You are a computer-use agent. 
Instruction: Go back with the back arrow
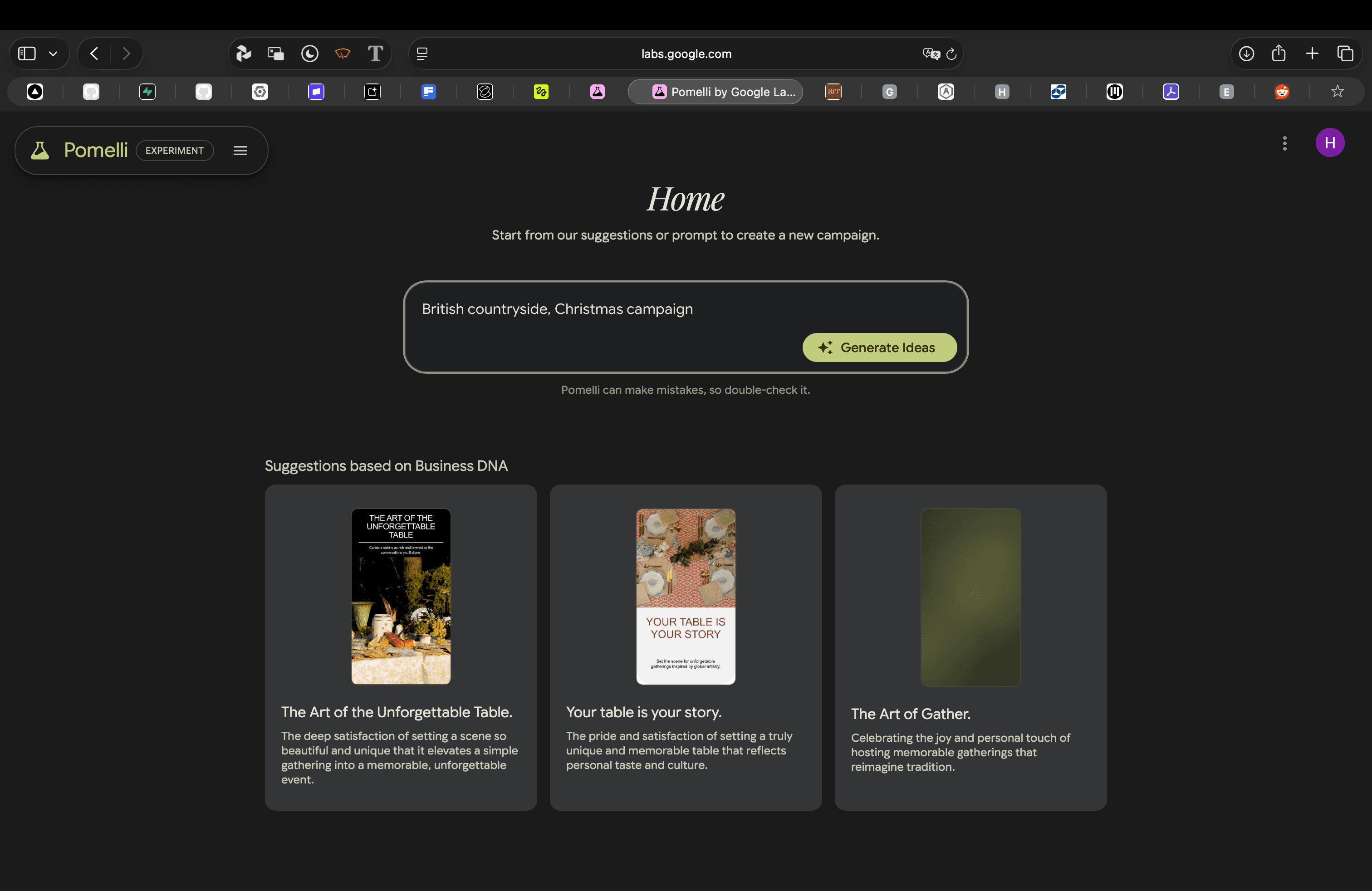(x=94, y=54)
